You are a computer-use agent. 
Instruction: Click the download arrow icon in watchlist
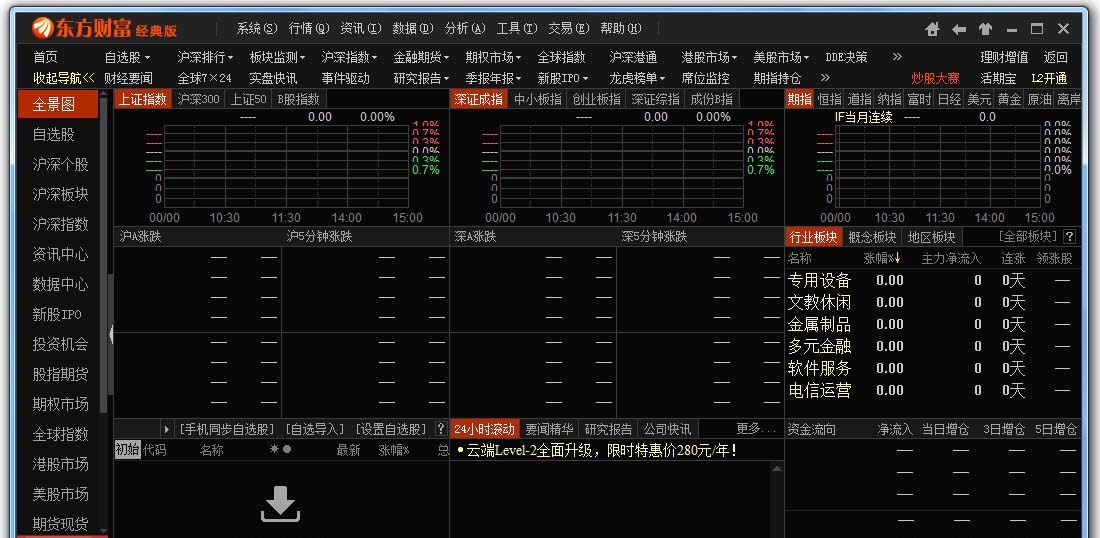tap(281, 504)
